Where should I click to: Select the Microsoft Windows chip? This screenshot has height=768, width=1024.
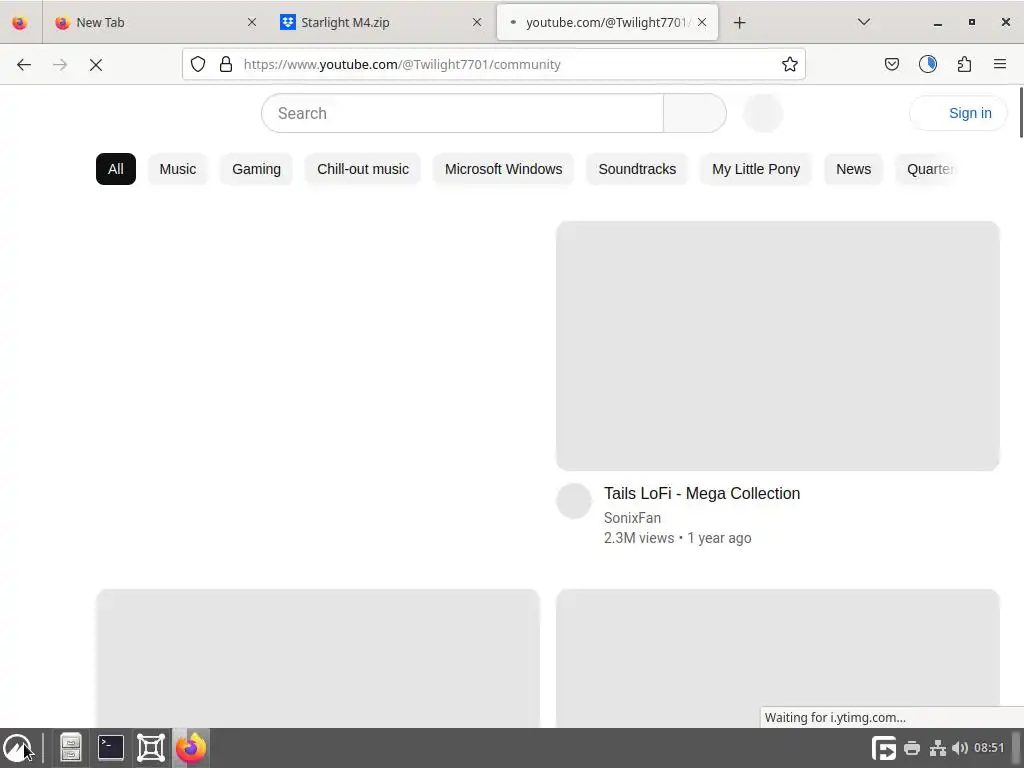click(504, 169)
